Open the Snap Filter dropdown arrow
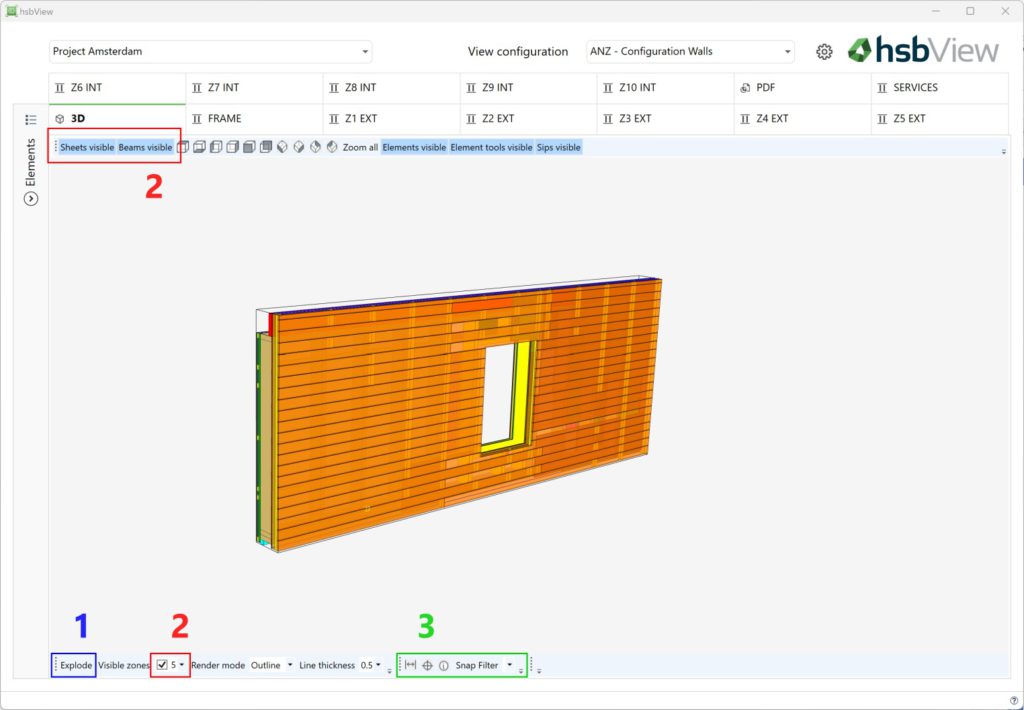 tap(509, 665)
